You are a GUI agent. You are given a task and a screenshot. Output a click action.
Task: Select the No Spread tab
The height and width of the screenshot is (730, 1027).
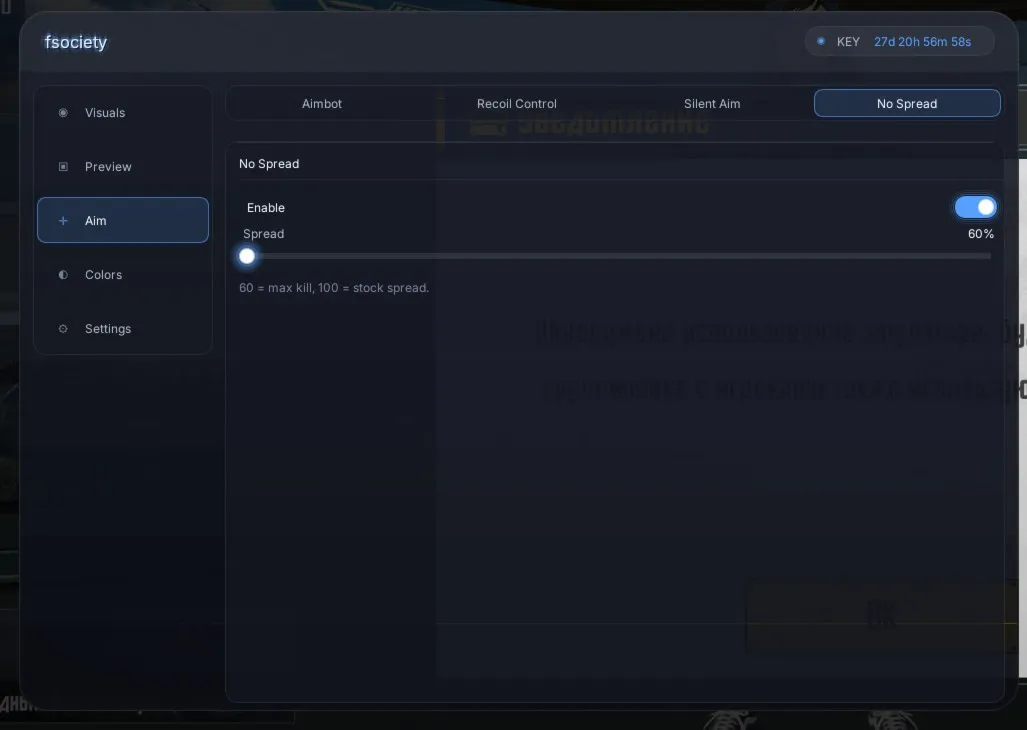[907, 103]
